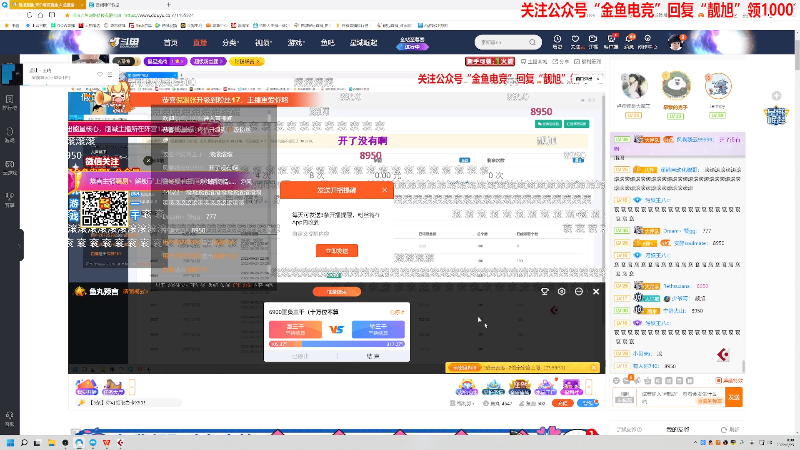Image resolution: width=800 pixels, height=450 pixels.
Task: Open the 我的背包 tab below chat
Action: 678,430
